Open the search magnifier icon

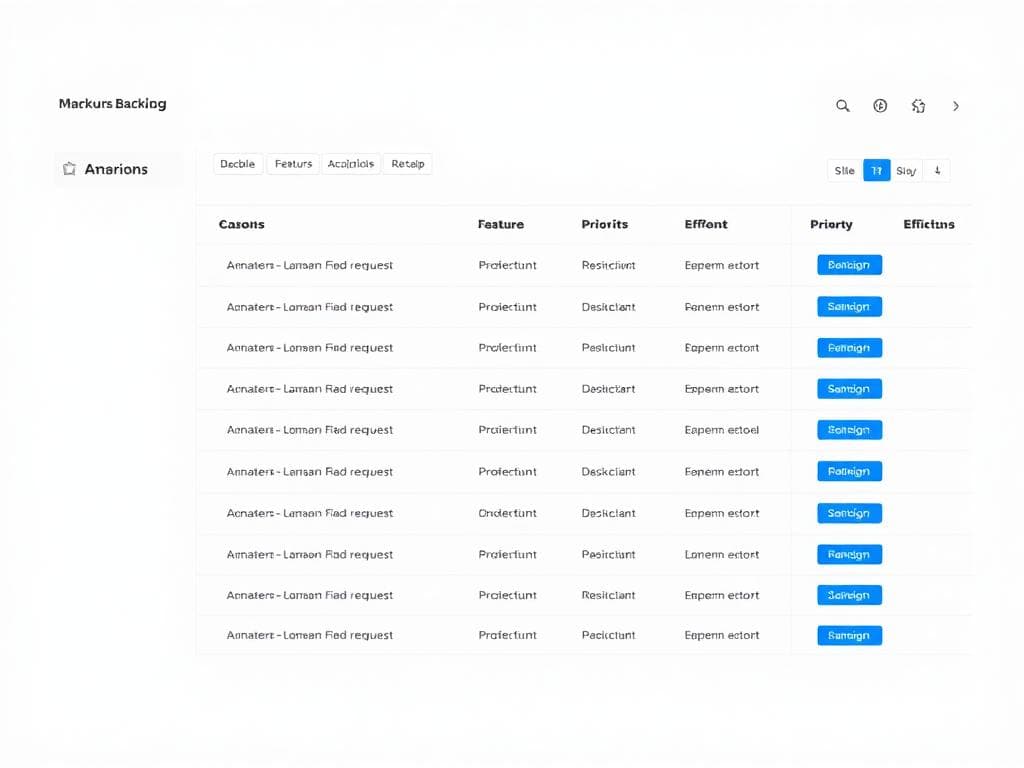[842, 105]
